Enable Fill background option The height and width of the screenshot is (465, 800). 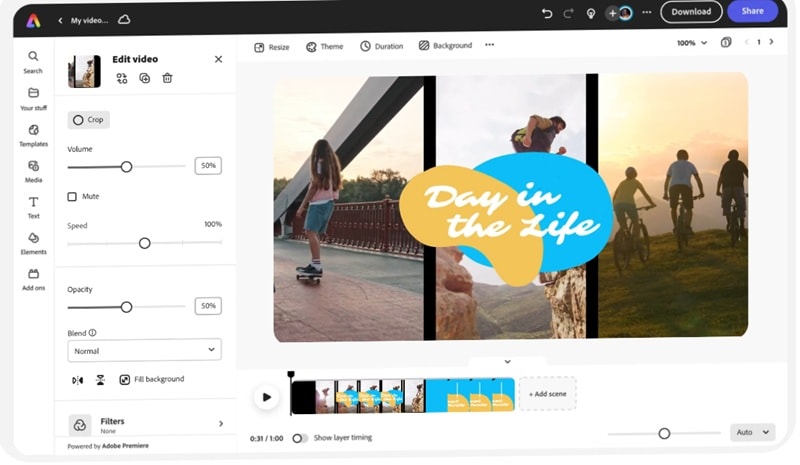152,379
